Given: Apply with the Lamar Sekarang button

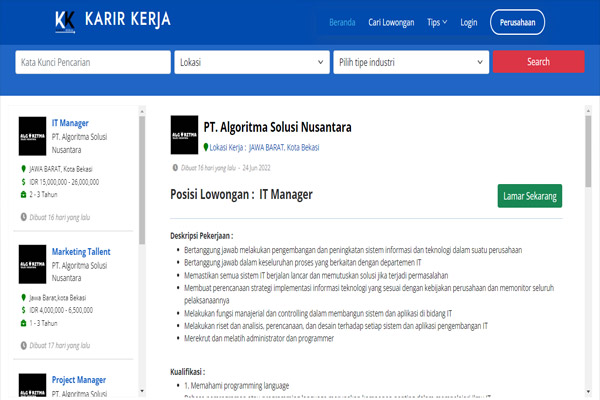Looking at the screenshot, I should coord(530,196).
